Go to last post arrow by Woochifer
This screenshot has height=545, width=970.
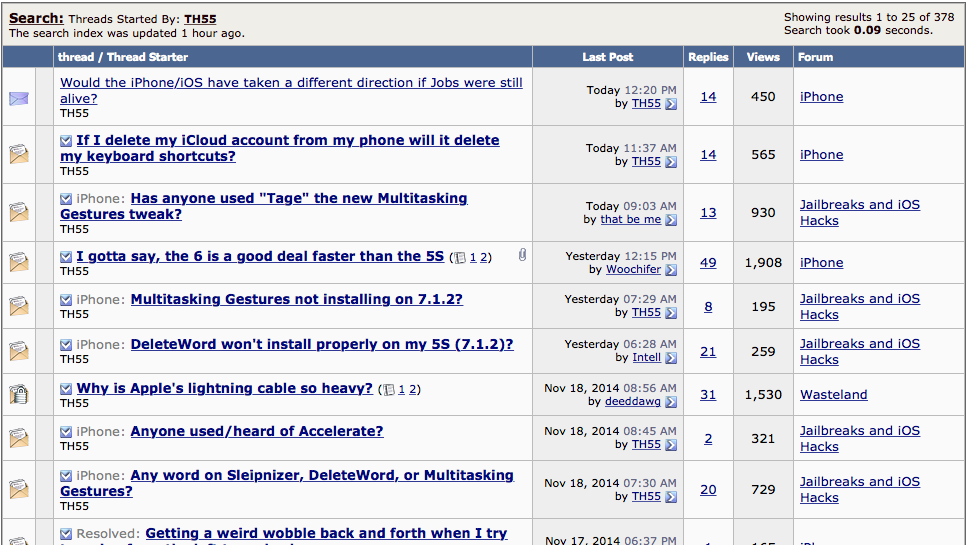pyautogui.click(x=671, y=270)
